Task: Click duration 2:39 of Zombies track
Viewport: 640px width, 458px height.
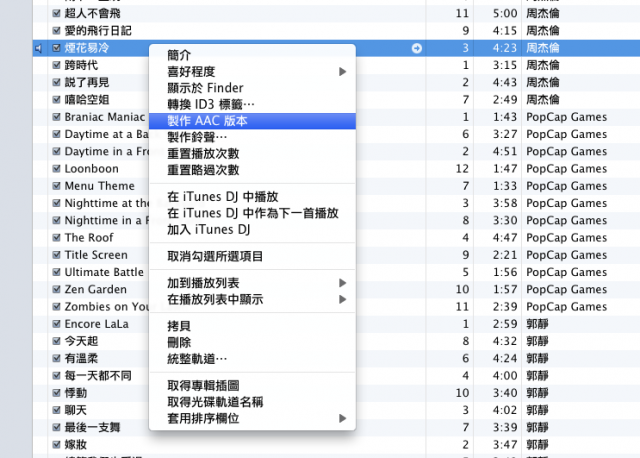Action: pyautogui.click(x=505, y=307)
